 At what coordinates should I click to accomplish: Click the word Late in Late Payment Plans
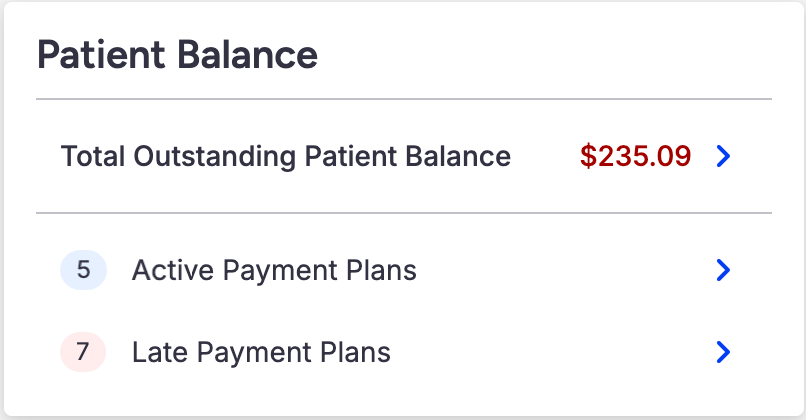[153, 352]
